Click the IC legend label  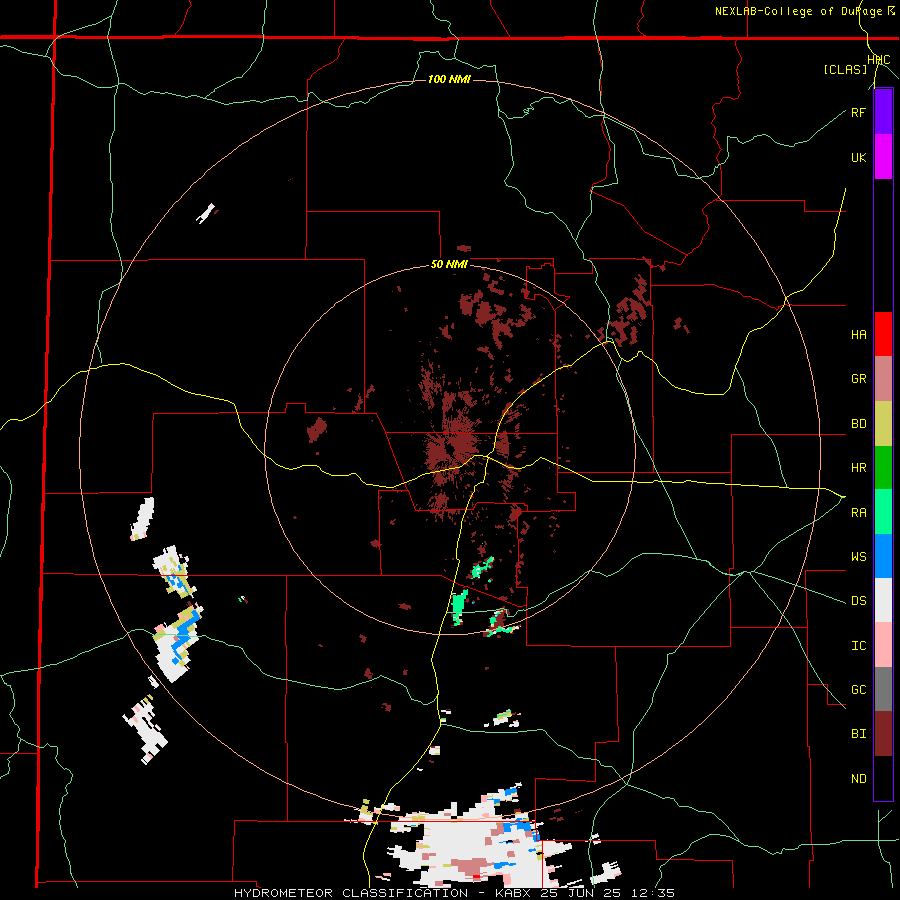pos(858,646)
